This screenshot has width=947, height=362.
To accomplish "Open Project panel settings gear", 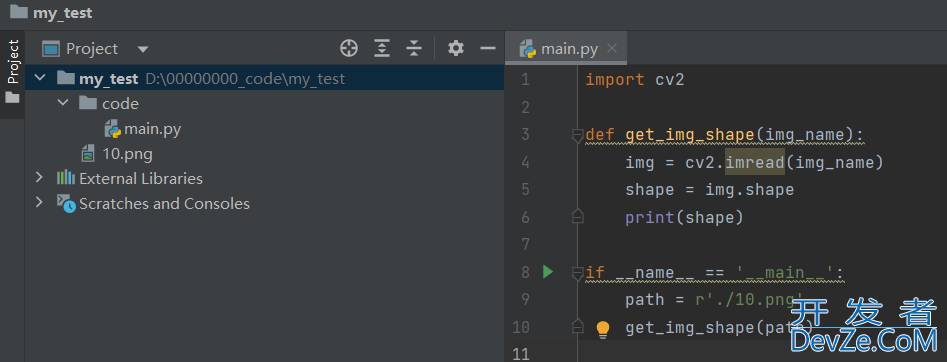I will tap(456, 48).
